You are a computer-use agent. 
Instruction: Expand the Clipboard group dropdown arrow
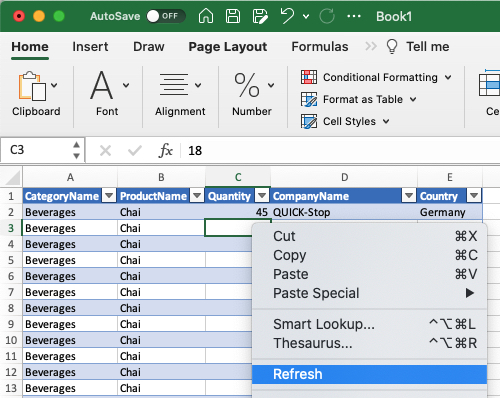(x=54, y=85)
